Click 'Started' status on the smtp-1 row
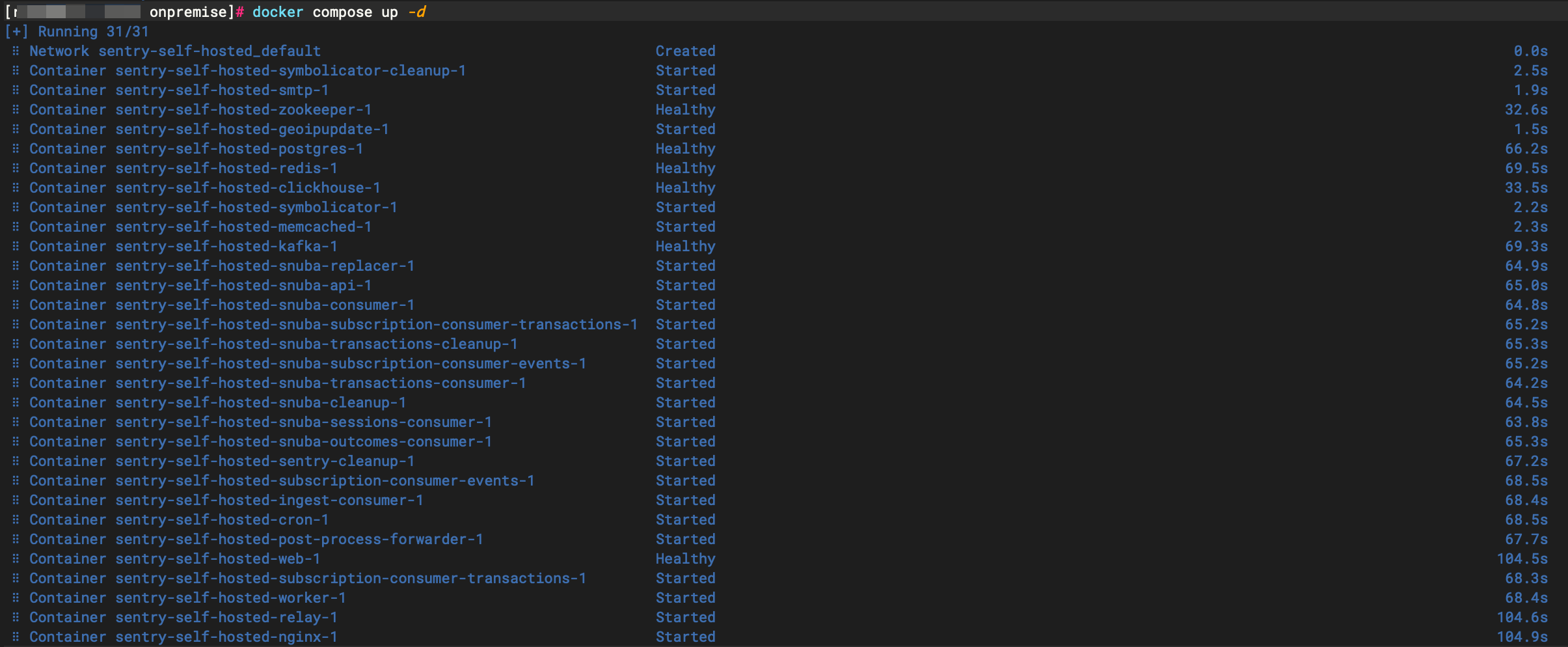Viewport: 1568px width, 647px height. pyautogui.click(x=686, y=90)
